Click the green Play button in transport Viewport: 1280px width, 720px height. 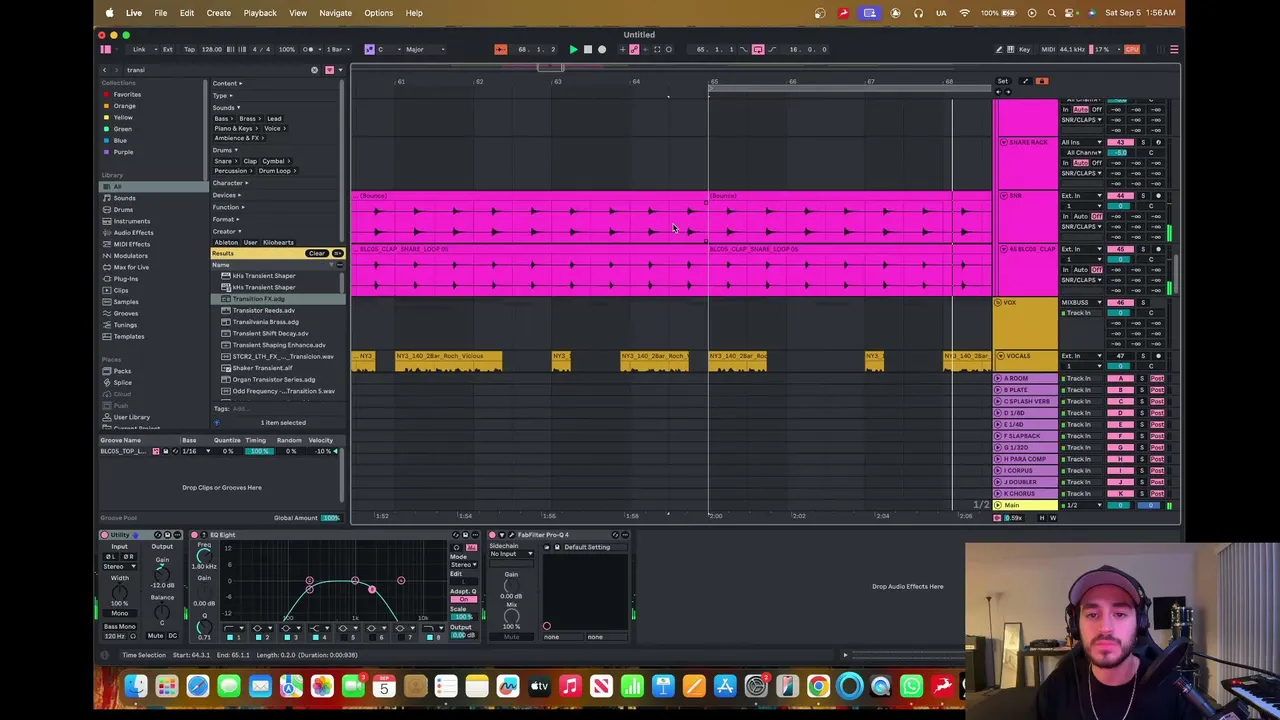(x=573, y=49)
